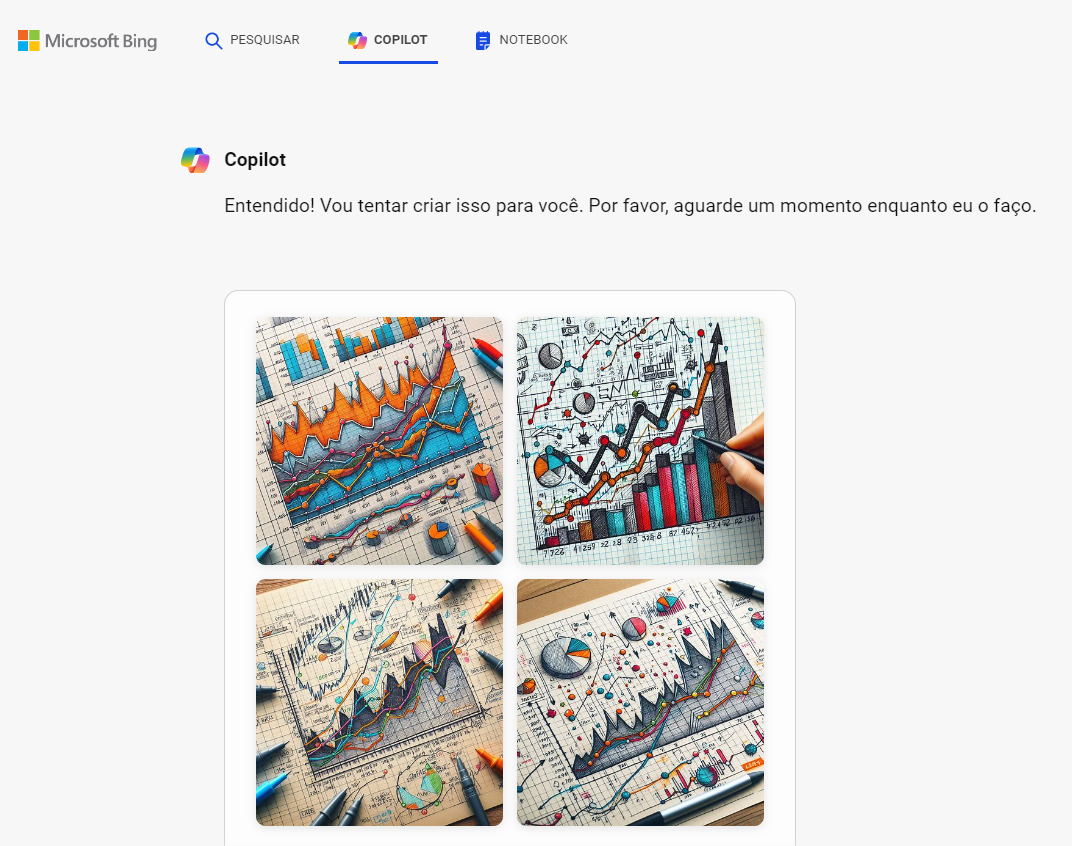The image size is (1072, 846).
Task: Click the Copilot avatar beside the message
Action: point(195,160)
